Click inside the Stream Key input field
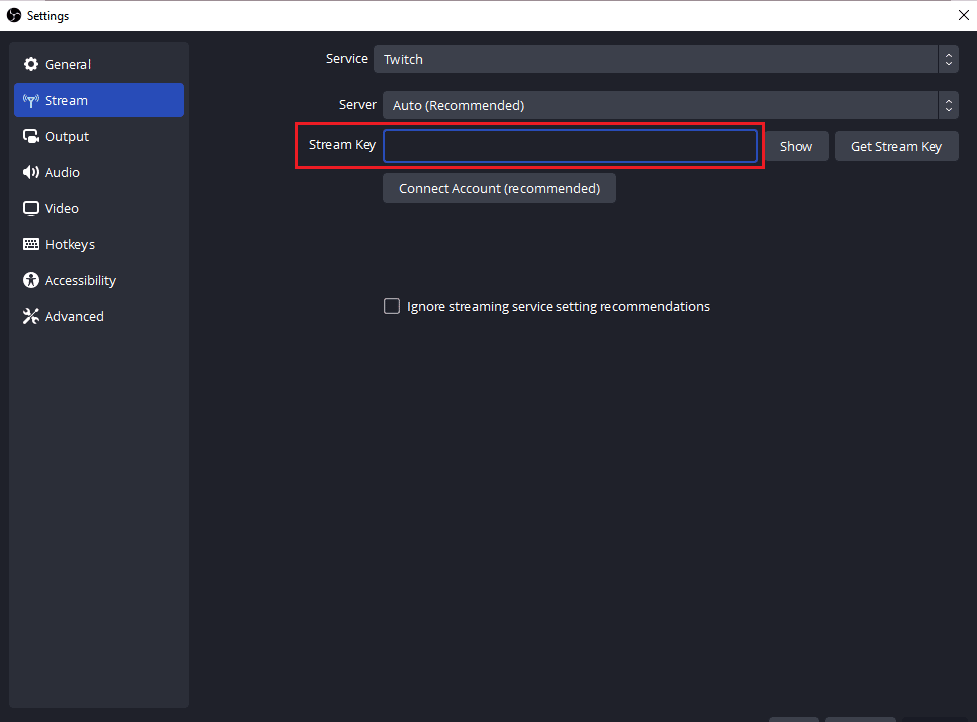Image resolution: width=977 pixels, height=722 pixels. [571, 146]
